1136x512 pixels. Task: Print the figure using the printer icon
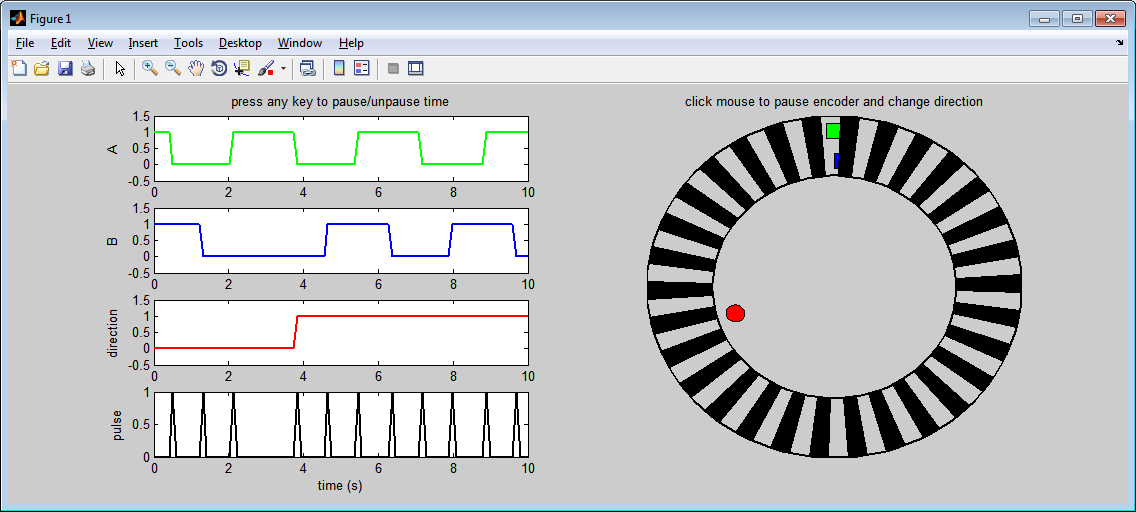pos(88,69)
